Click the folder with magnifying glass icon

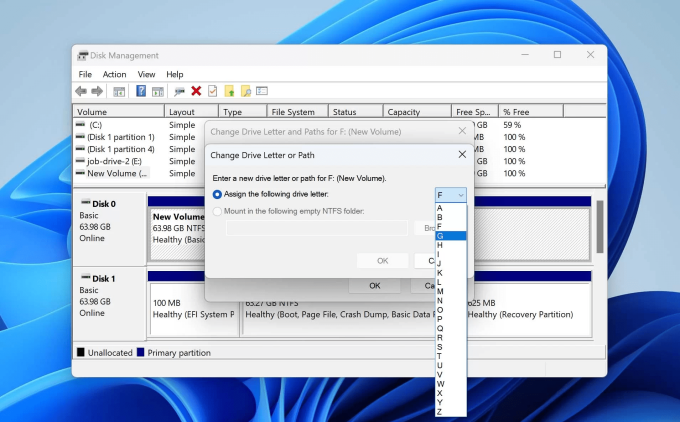[246, 91]
